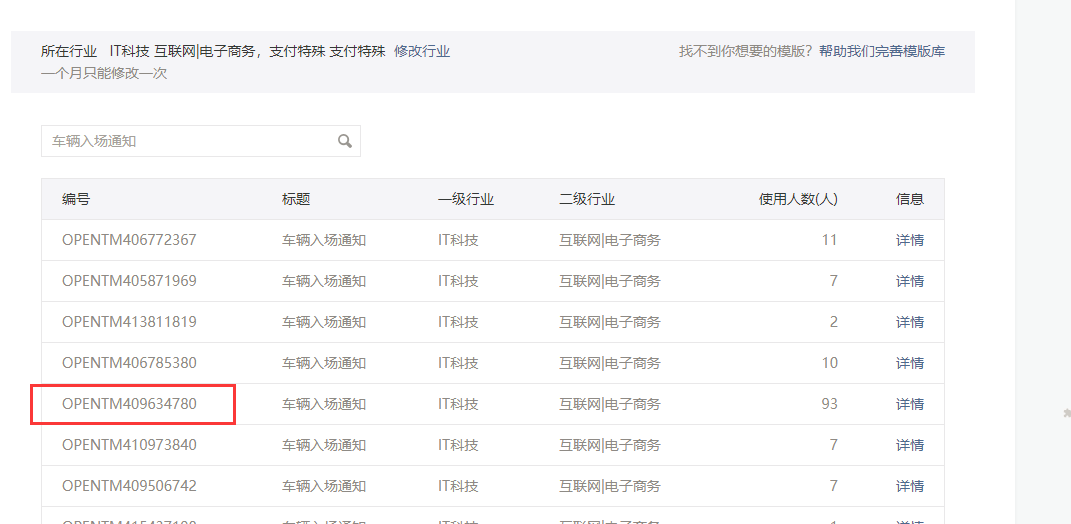Click the magnifier search icon
1071x524 pixels.
[345, 141]
